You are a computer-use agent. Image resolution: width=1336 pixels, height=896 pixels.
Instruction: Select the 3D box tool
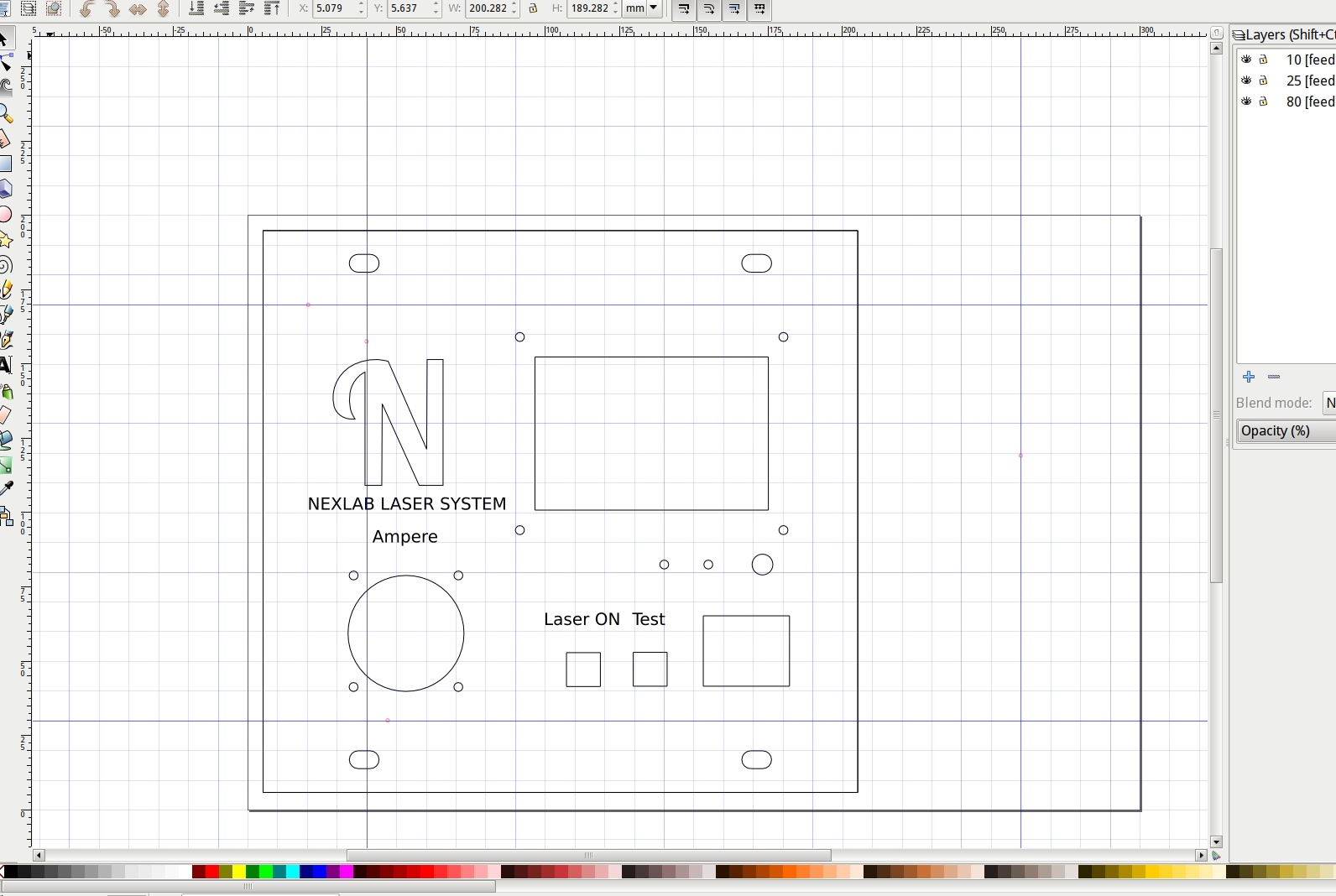pos(5,189)
